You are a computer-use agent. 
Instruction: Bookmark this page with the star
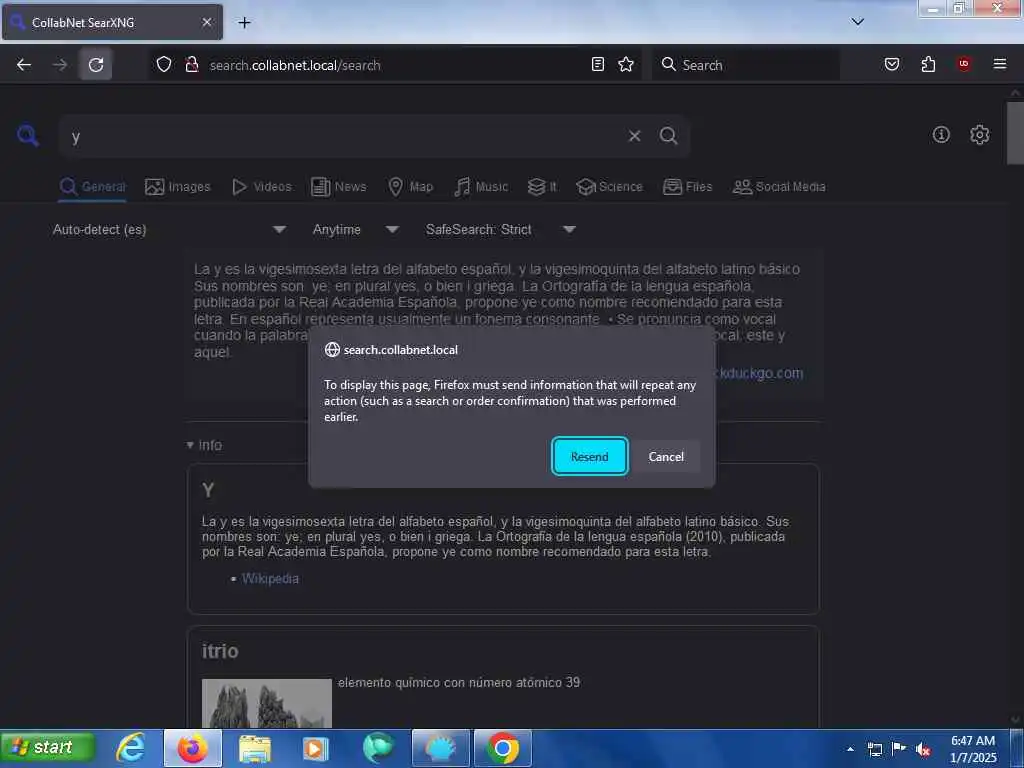pos(626,64)
